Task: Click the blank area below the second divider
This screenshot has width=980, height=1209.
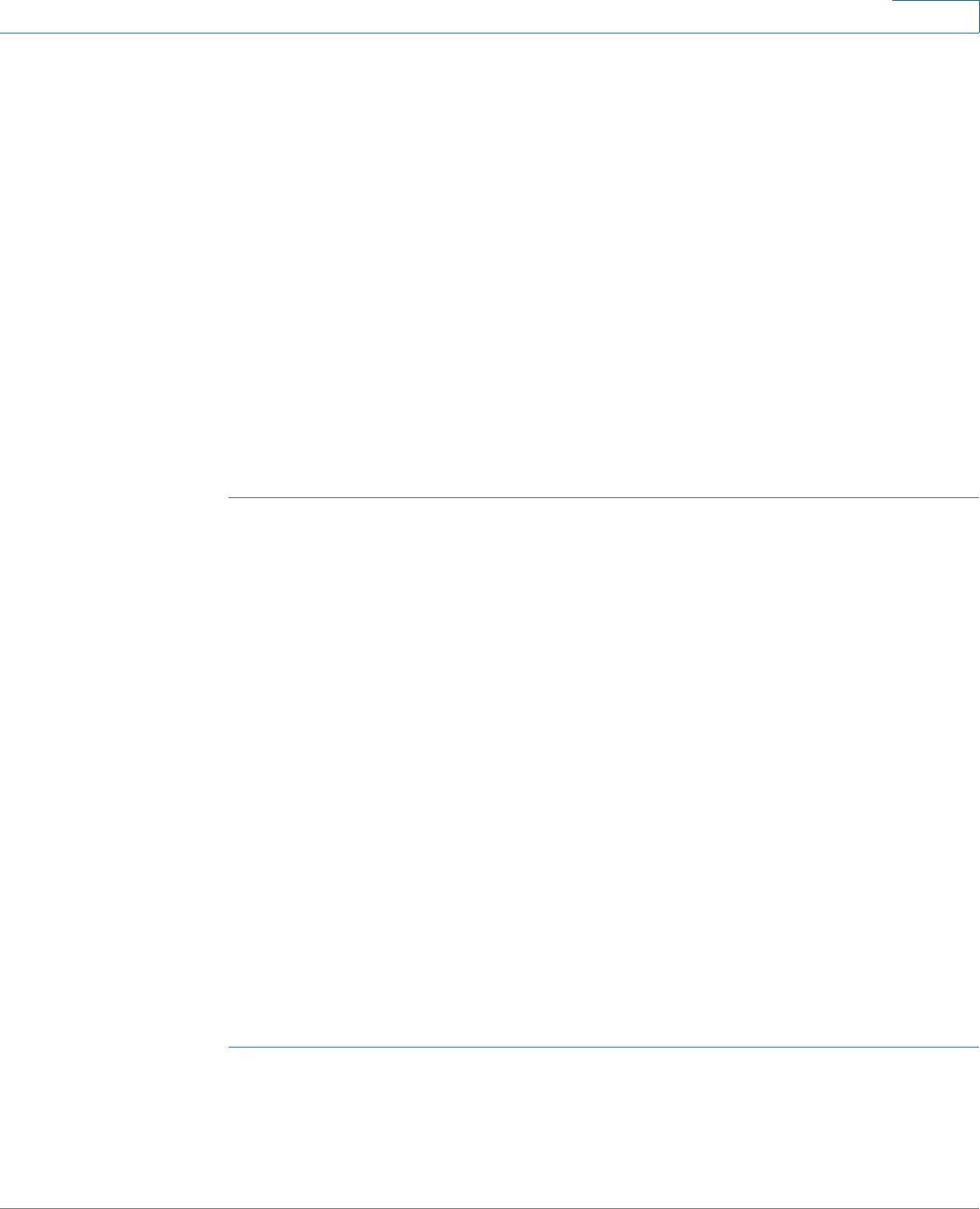Action: coord(603,1127)
